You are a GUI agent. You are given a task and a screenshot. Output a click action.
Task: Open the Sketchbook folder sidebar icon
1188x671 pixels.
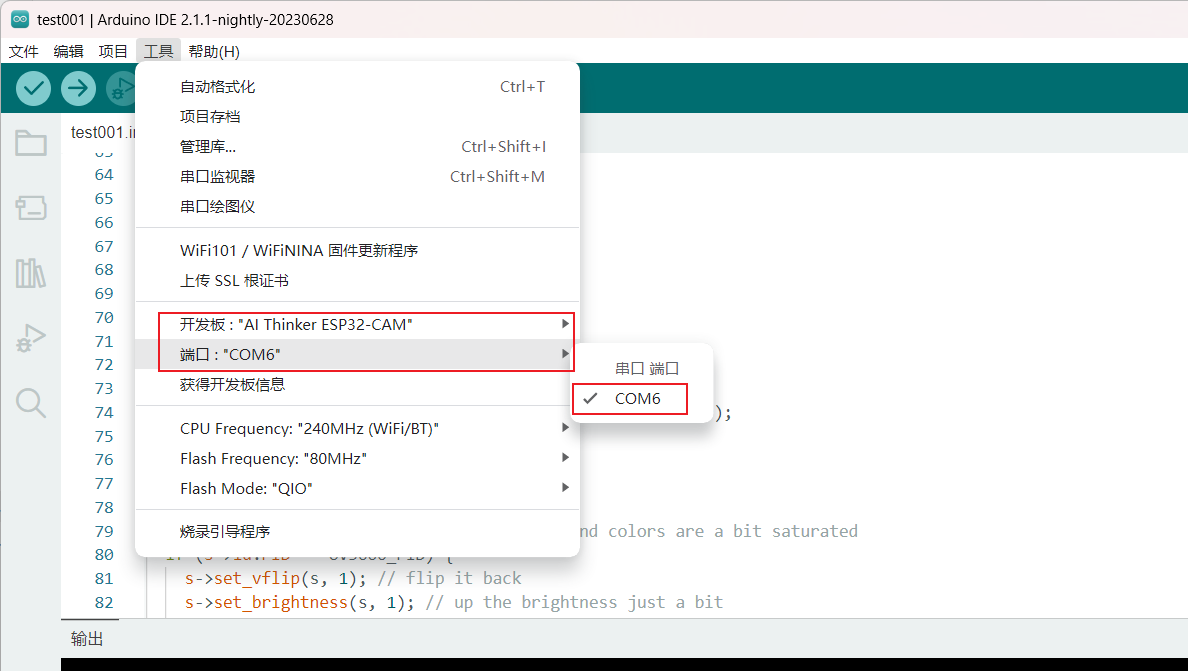tap(31, 142)
